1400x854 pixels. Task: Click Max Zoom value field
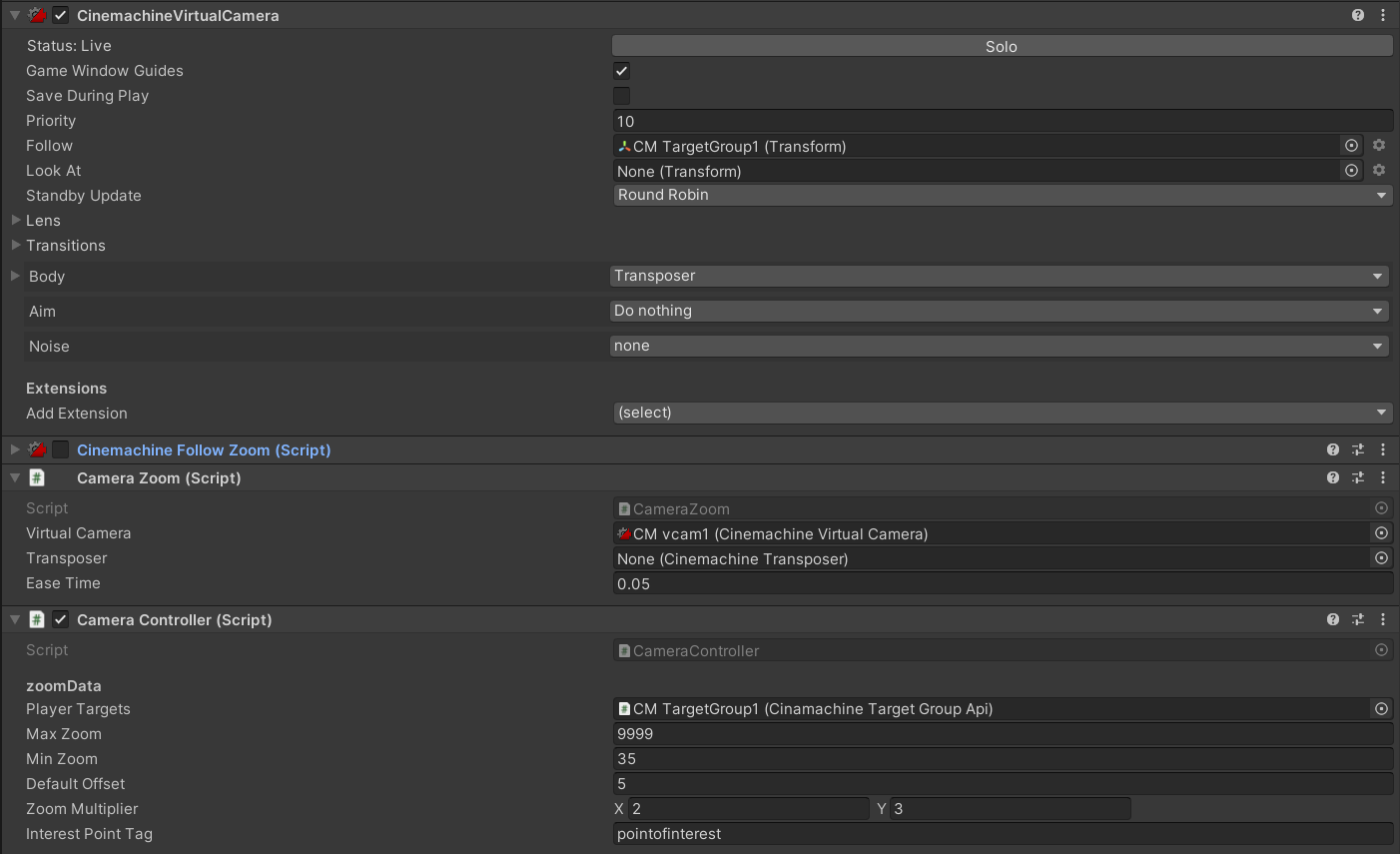click(1003, 734)
